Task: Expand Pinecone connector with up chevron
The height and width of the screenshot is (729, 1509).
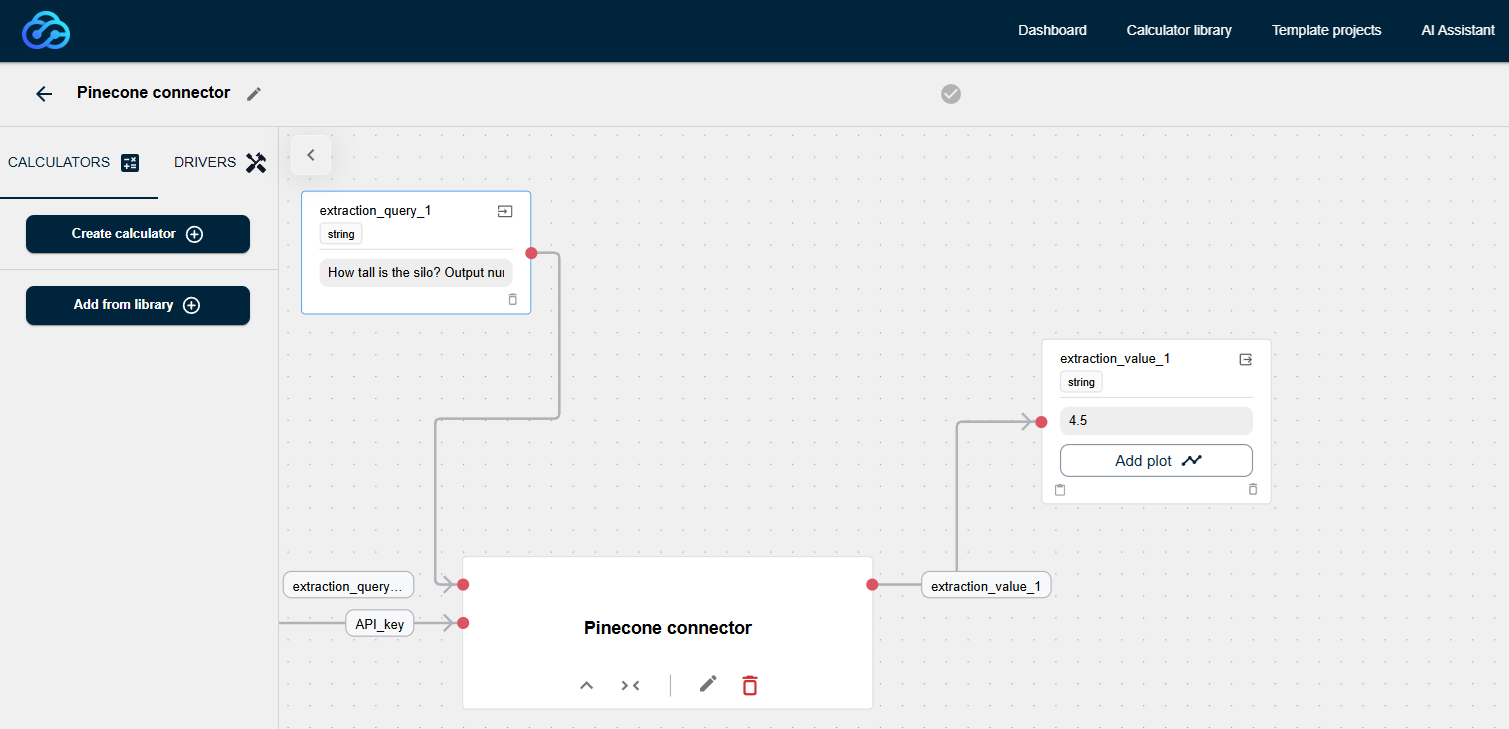Action: coord(587,685)
